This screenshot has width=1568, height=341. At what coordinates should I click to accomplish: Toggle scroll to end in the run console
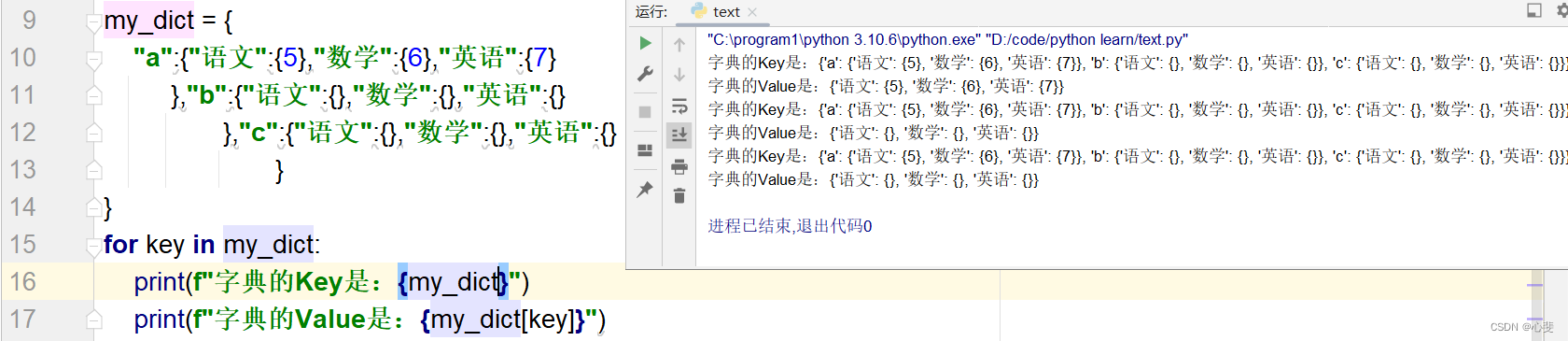[679, 135]
